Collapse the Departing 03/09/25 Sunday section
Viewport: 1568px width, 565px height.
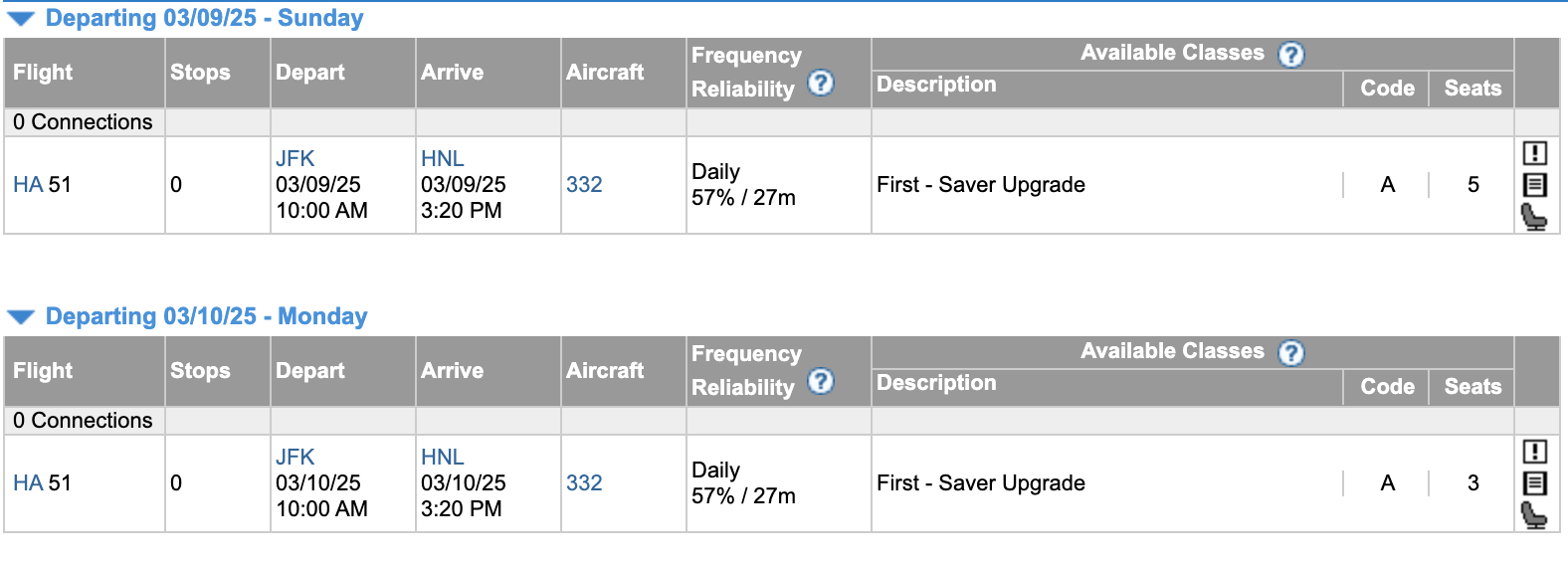[21, 19]
